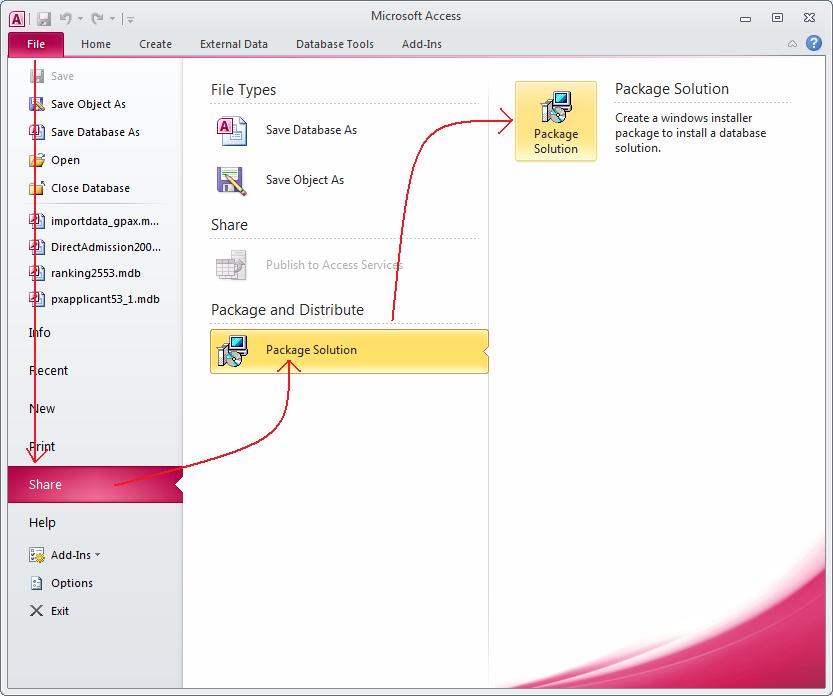The height and width of the screenshot is (696, 833).
Task: Click the Save Object As icon in sidebar
Action: [x=37, y=104]
